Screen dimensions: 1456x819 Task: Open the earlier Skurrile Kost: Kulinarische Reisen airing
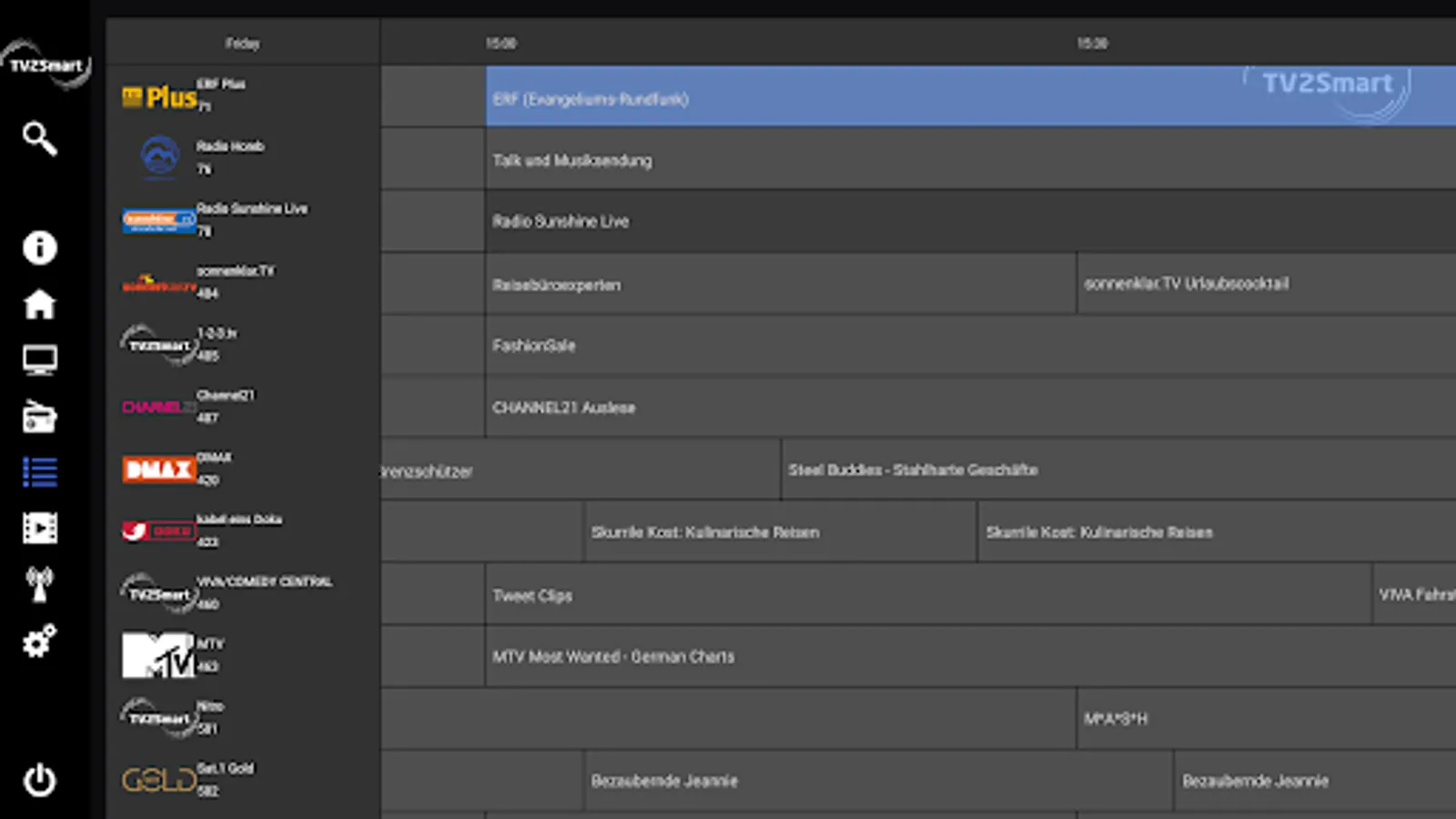coord(780,531)
